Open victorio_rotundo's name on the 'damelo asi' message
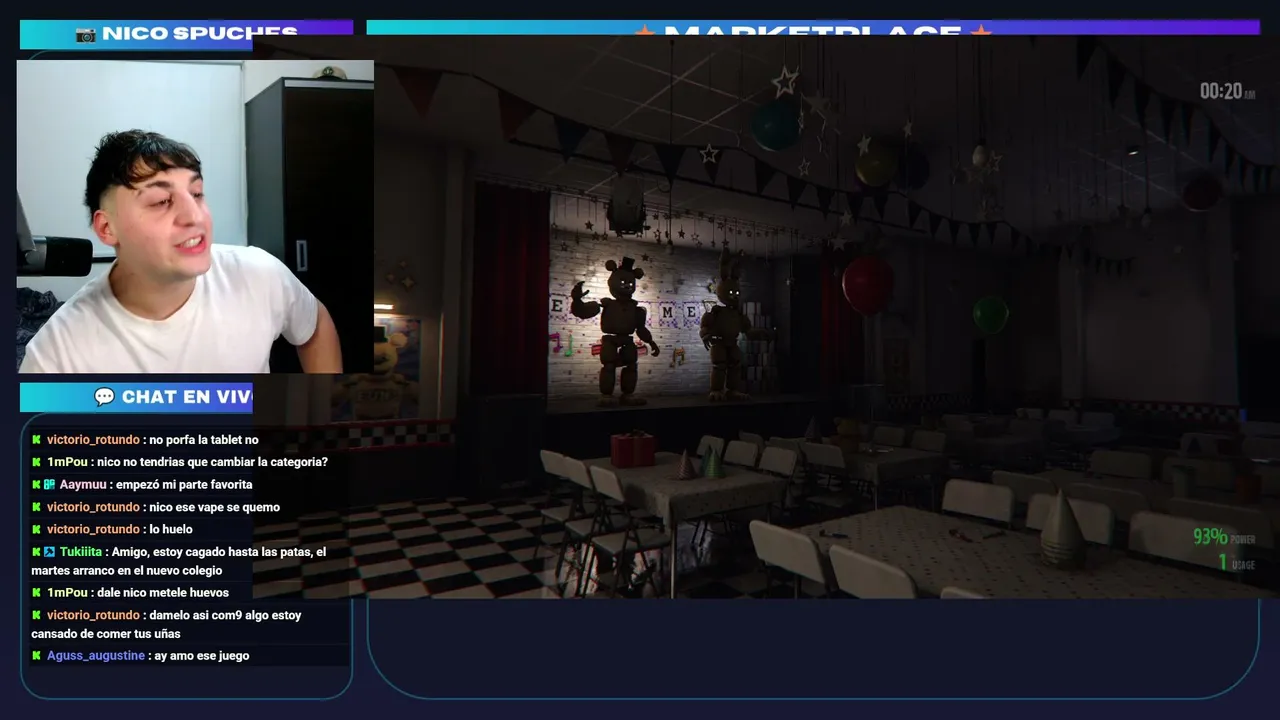This screenshot has width=1280, height=720. pyautogui.click(x=93, y=615)
